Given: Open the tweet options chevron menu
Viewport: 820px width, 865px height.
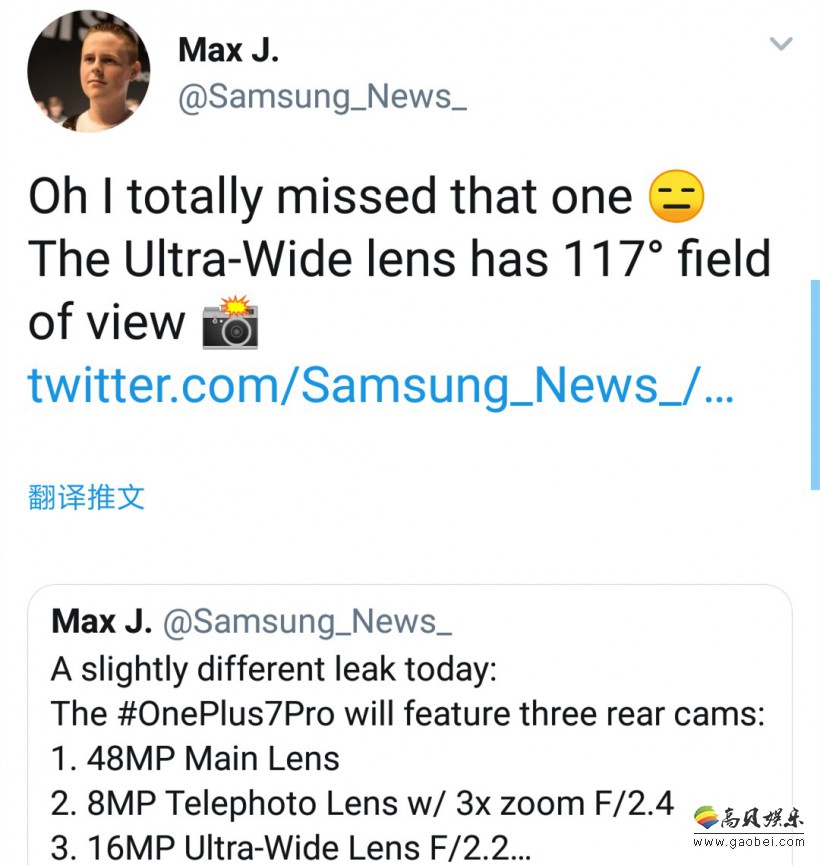Looking at the screenshot, I should coord(781,44).
